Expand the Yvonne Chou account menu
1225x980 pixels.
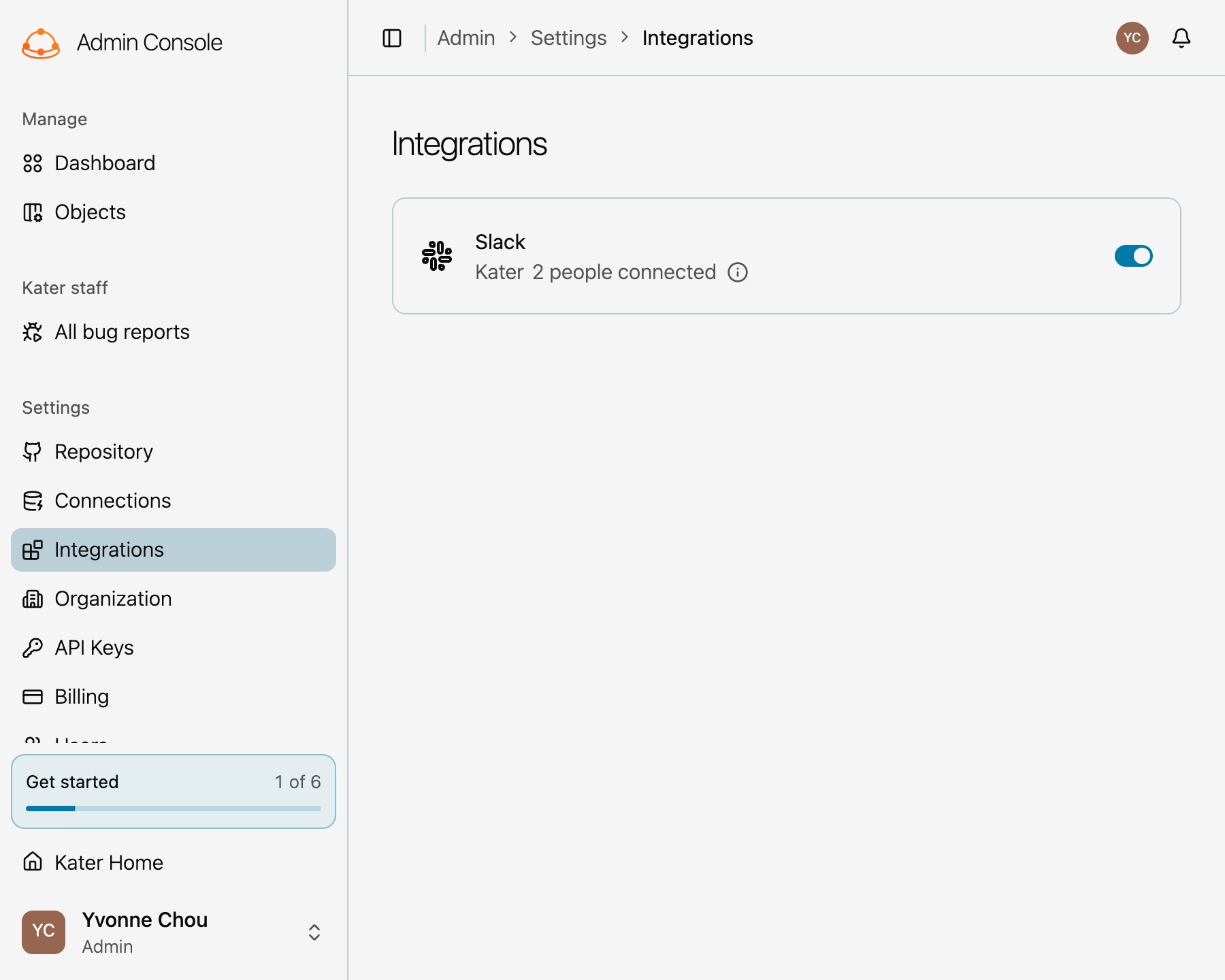pos(314,932)
